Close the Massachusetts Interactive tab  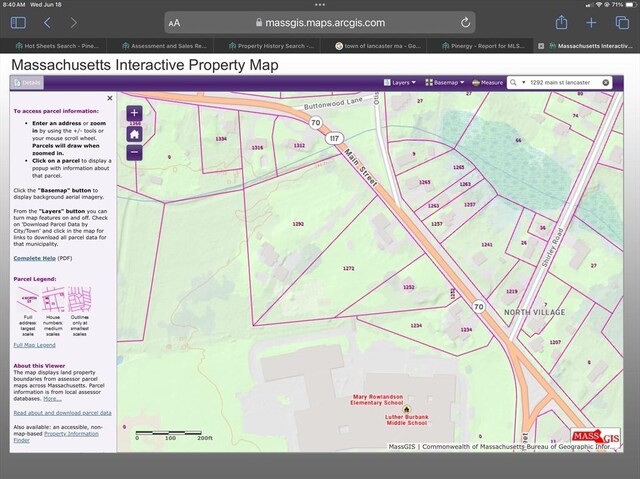(x=541, y=46)
